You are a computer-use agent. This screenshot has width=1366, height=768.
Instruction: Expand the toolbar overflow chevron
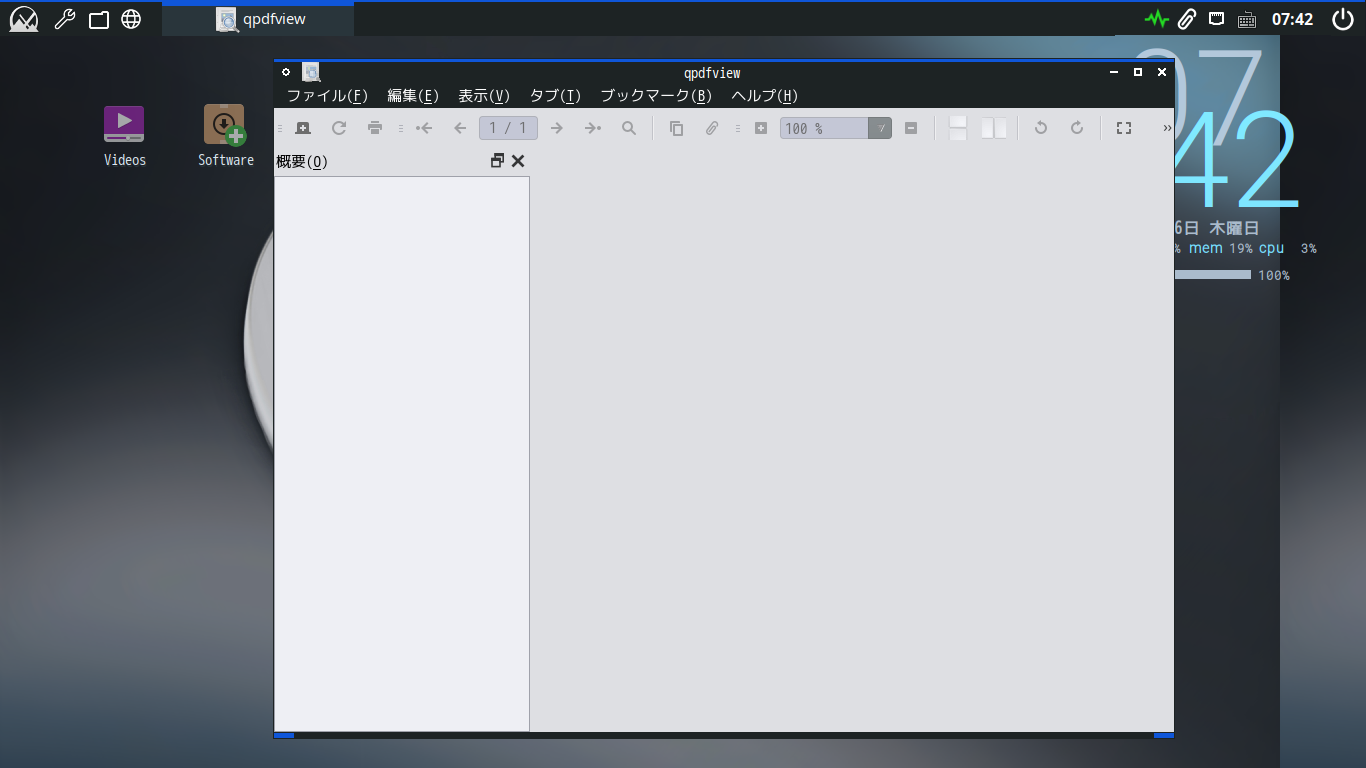pyautogui.click(x=1167, y=128)
